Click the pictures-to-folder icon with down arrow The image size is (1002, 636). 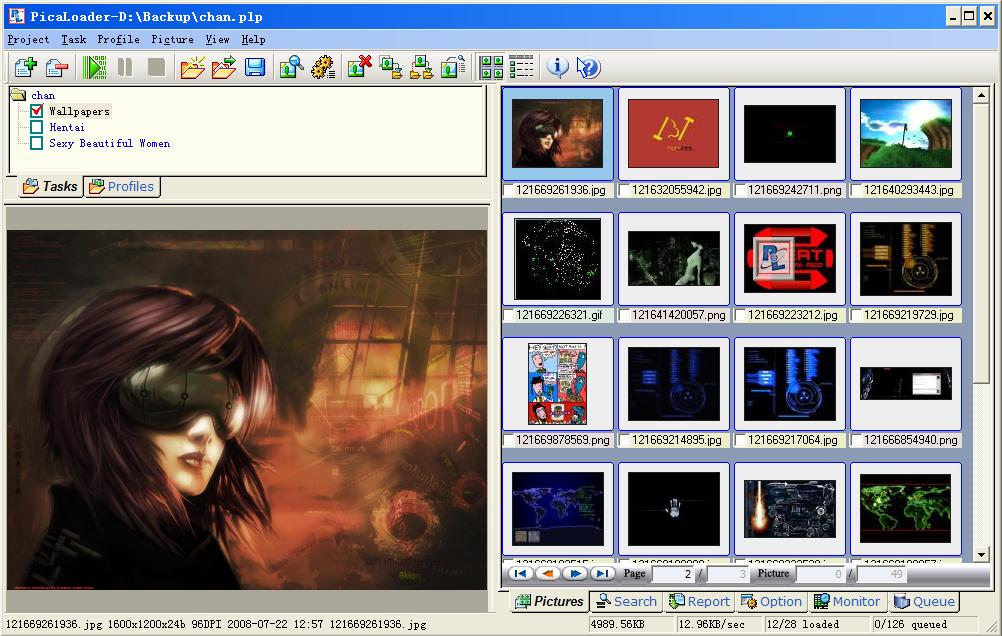[x=390, y=67]
